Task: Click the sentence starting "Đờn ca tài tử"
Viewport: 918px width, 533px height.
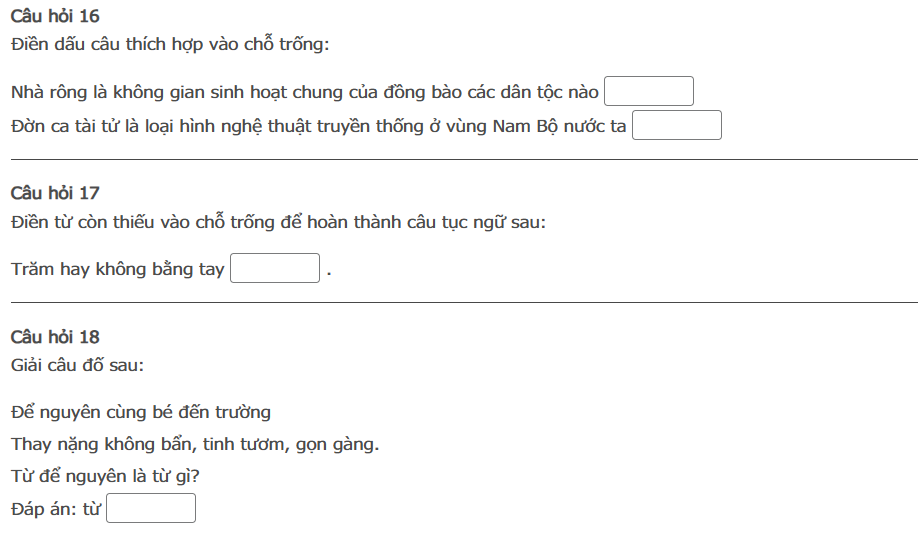Action: (x=319, y=127)
